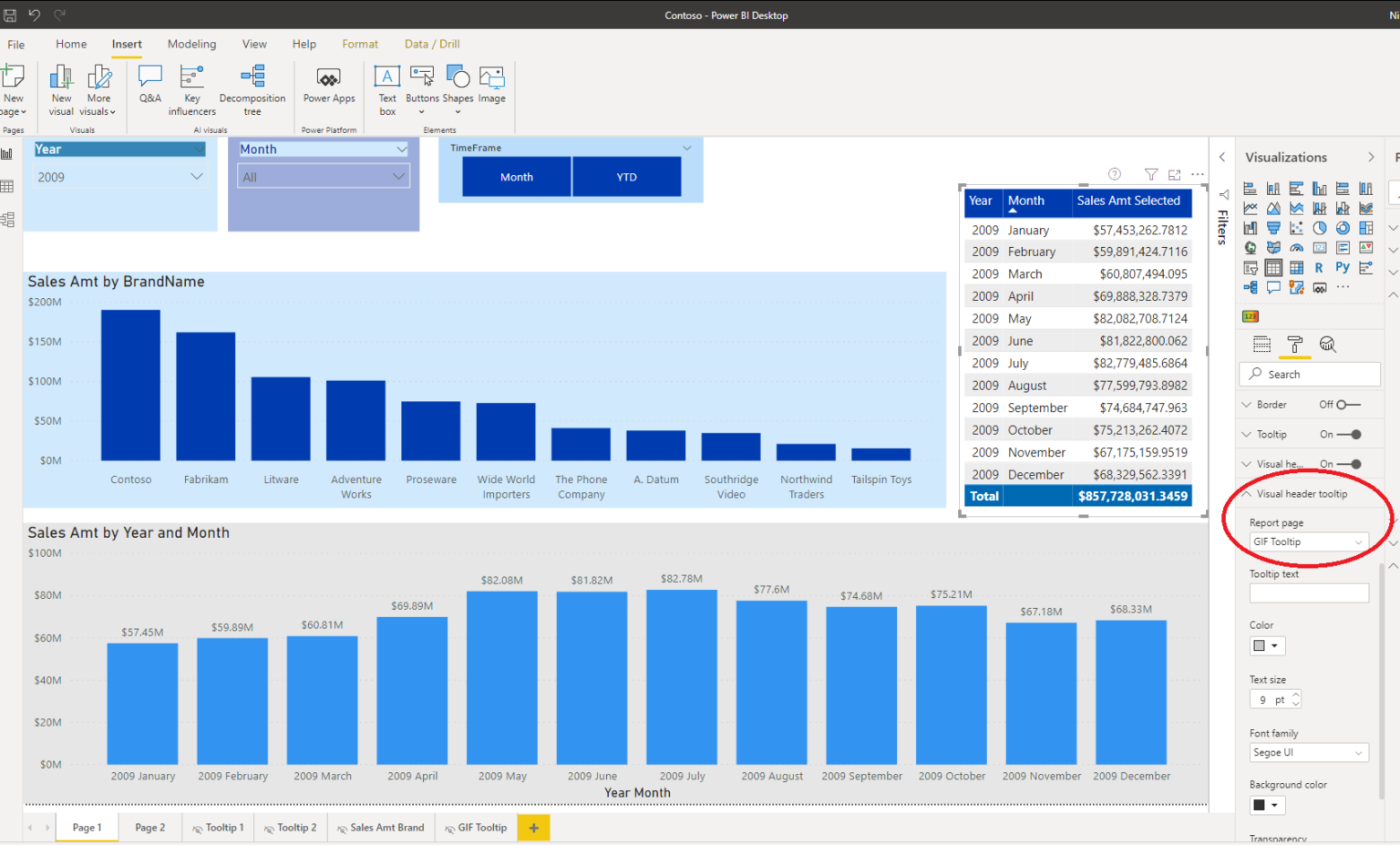Screen dimensions: 1400x845
Task: Open the Tooltip 2 page tab
Action: tap(290, 827)
